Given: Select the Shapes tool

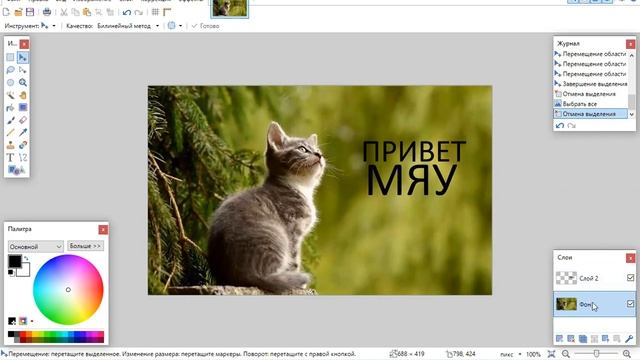Looking at the screenshot, I should point(16,170).
